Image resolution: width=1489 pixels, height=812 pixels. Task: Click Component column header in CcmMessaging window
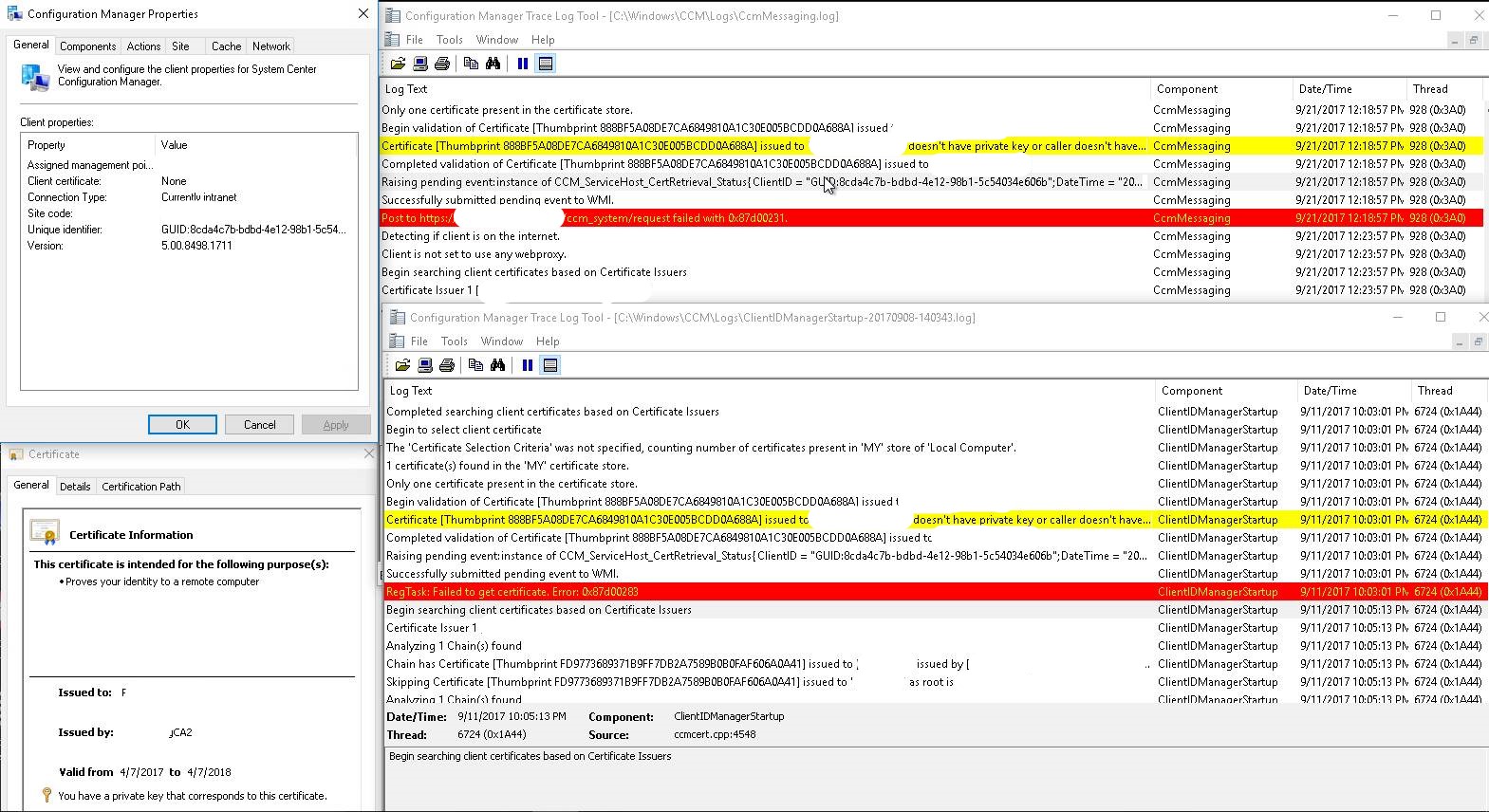point(1220,89)
